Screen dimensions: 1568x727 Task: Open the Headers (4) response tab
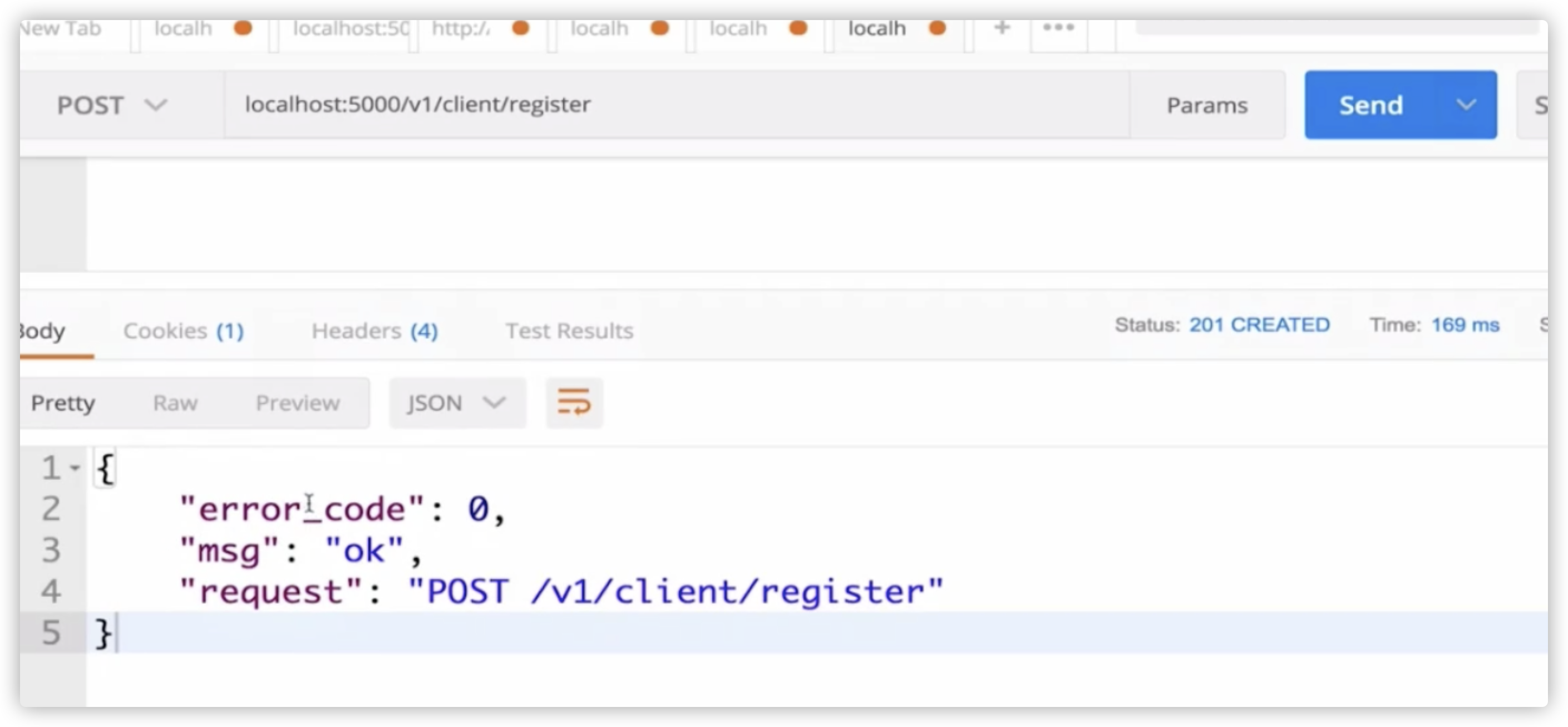tap(374, 331)
